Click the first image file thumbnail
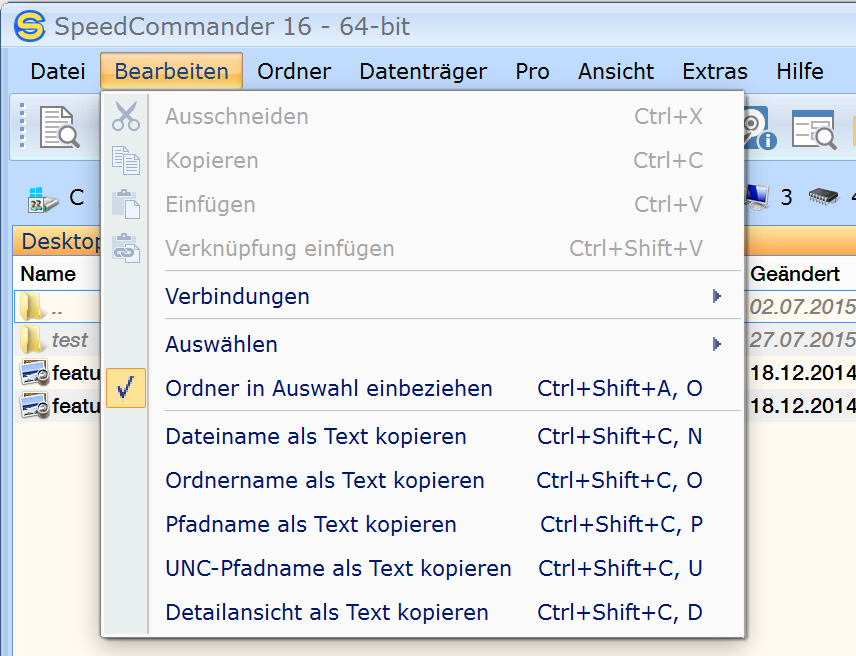856x656 pixels. pos(33,374)
